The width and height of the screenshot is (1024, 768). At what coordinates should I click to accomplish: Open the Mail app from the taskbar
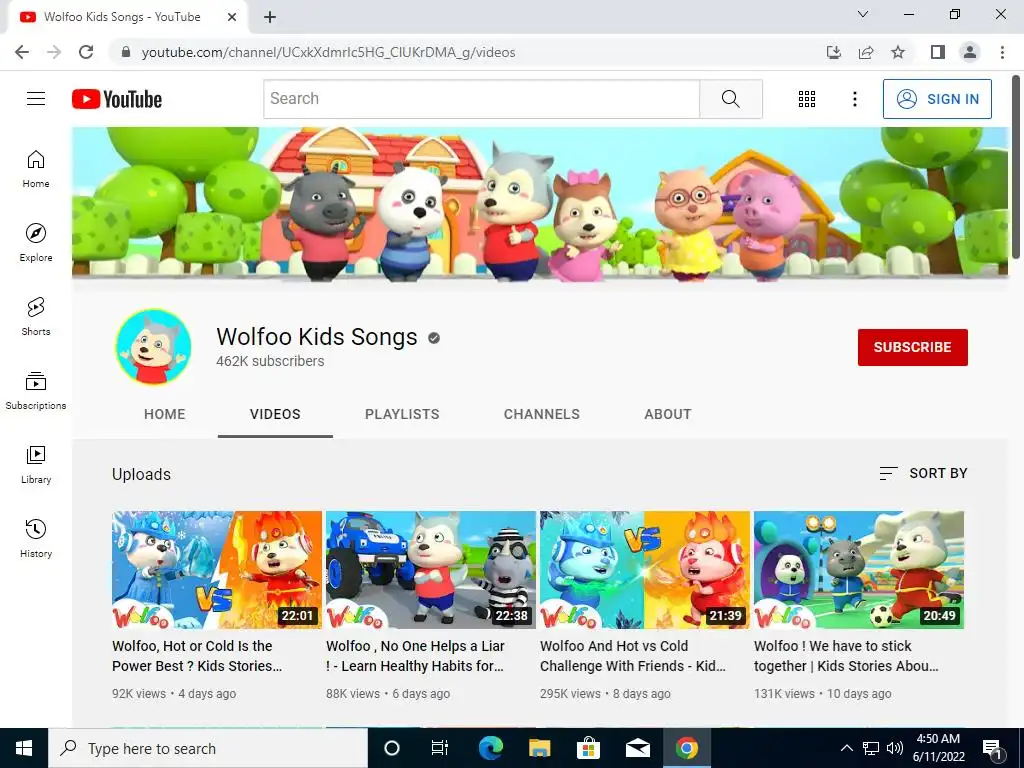coord(637,748)
